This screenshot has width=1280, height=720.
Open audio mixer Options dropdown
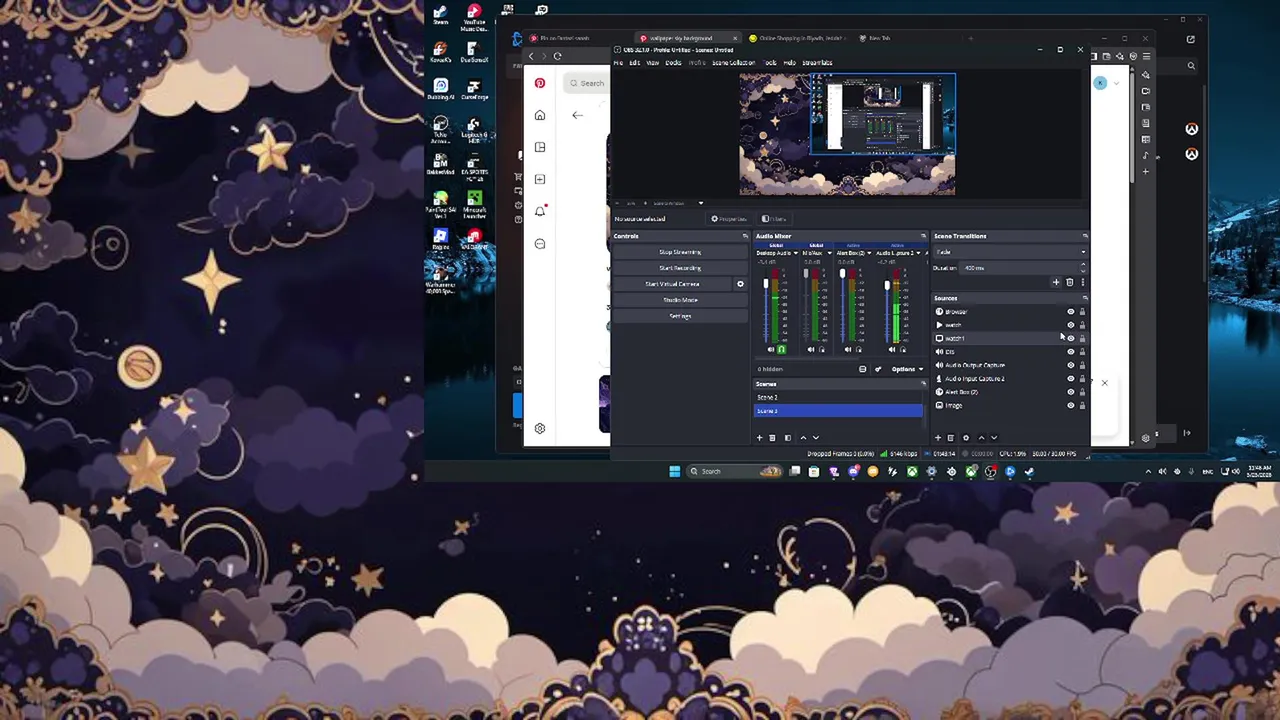click(907, 369)
